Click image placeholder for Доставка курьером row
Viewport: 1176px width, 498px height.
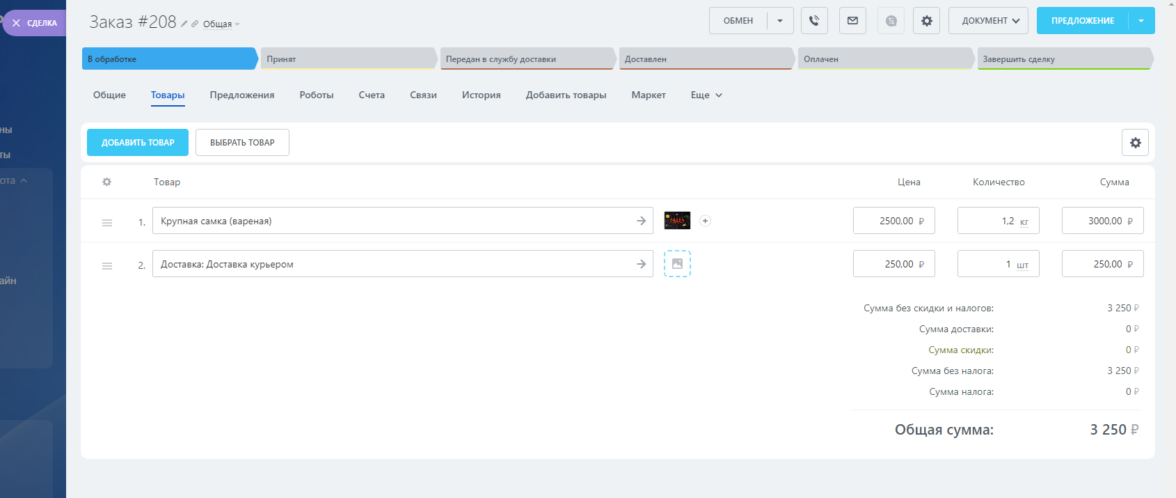[677, 264]
